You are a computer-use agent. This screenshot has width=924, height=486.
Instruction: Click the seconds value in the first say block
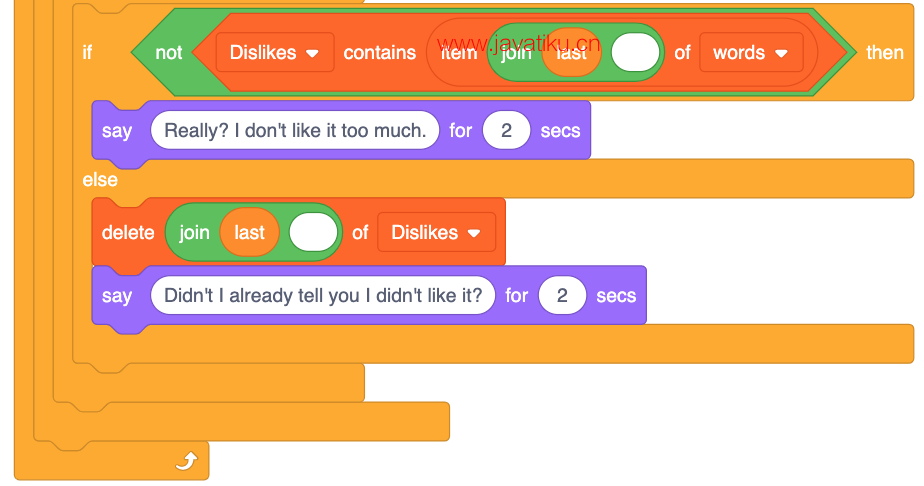(x=506, y=130)
